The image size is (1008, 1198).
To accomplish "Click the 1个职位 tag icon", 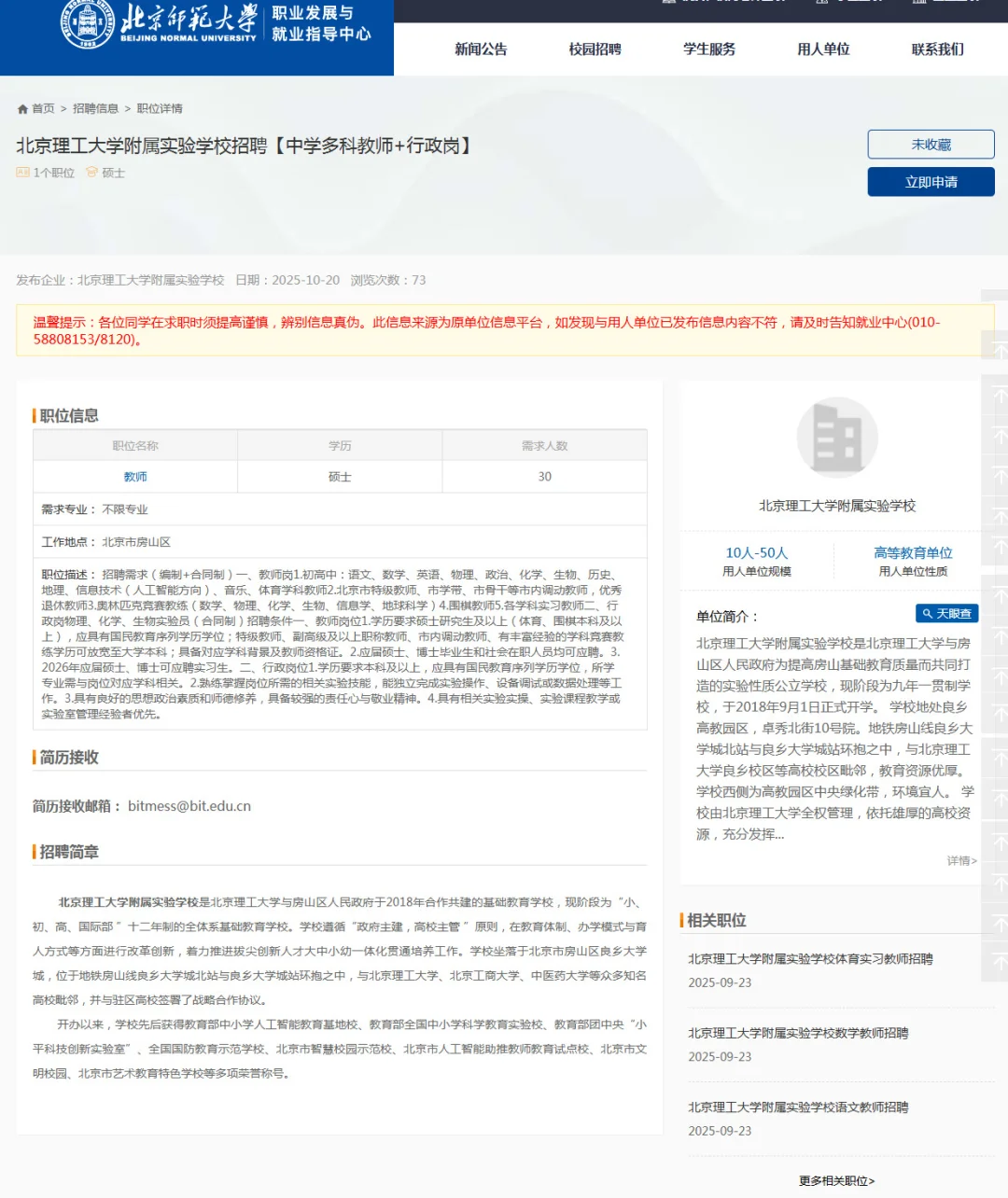I will click(22, 173).
